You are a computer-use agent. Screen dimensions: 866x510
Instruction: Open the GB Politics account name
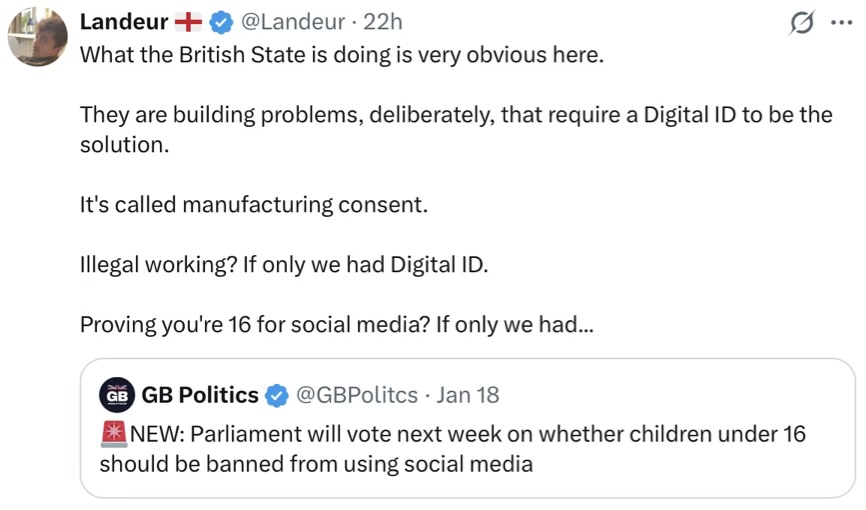[200, 395]
